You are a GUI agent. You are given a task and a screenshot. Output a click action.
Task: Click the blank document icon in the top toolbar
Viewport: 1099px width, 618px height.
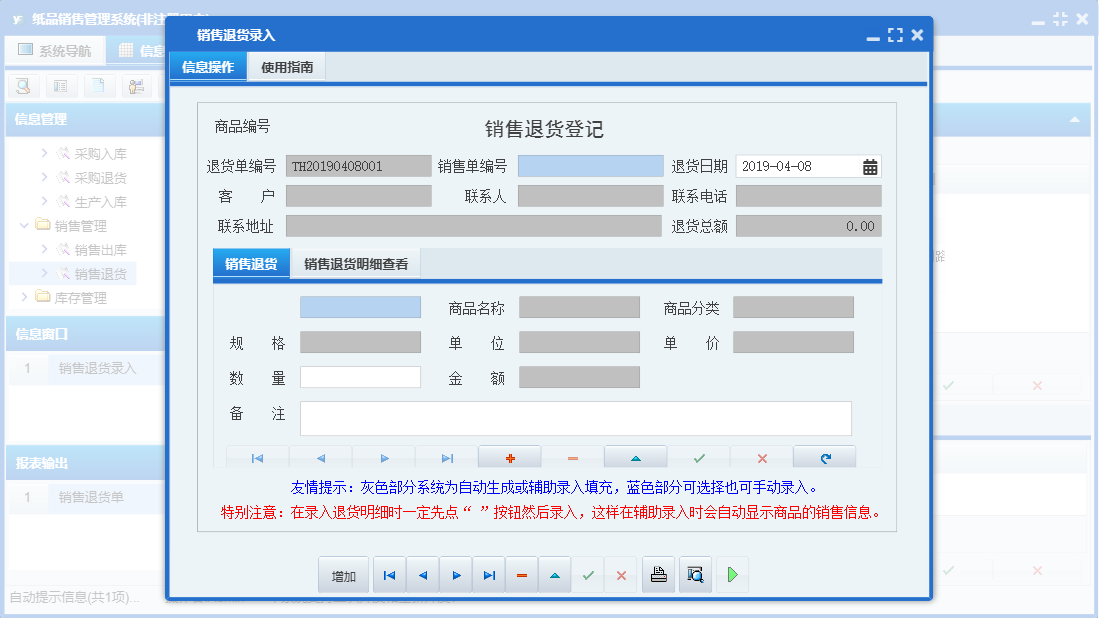(x=96, y=86)
